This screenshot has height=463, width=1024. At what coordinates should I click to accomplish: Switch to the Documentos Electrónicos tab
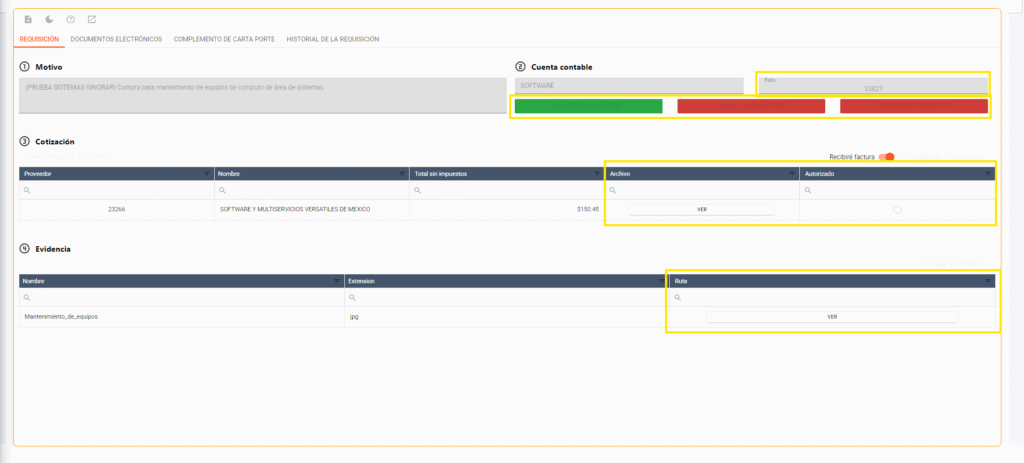(x=116, y=39)
